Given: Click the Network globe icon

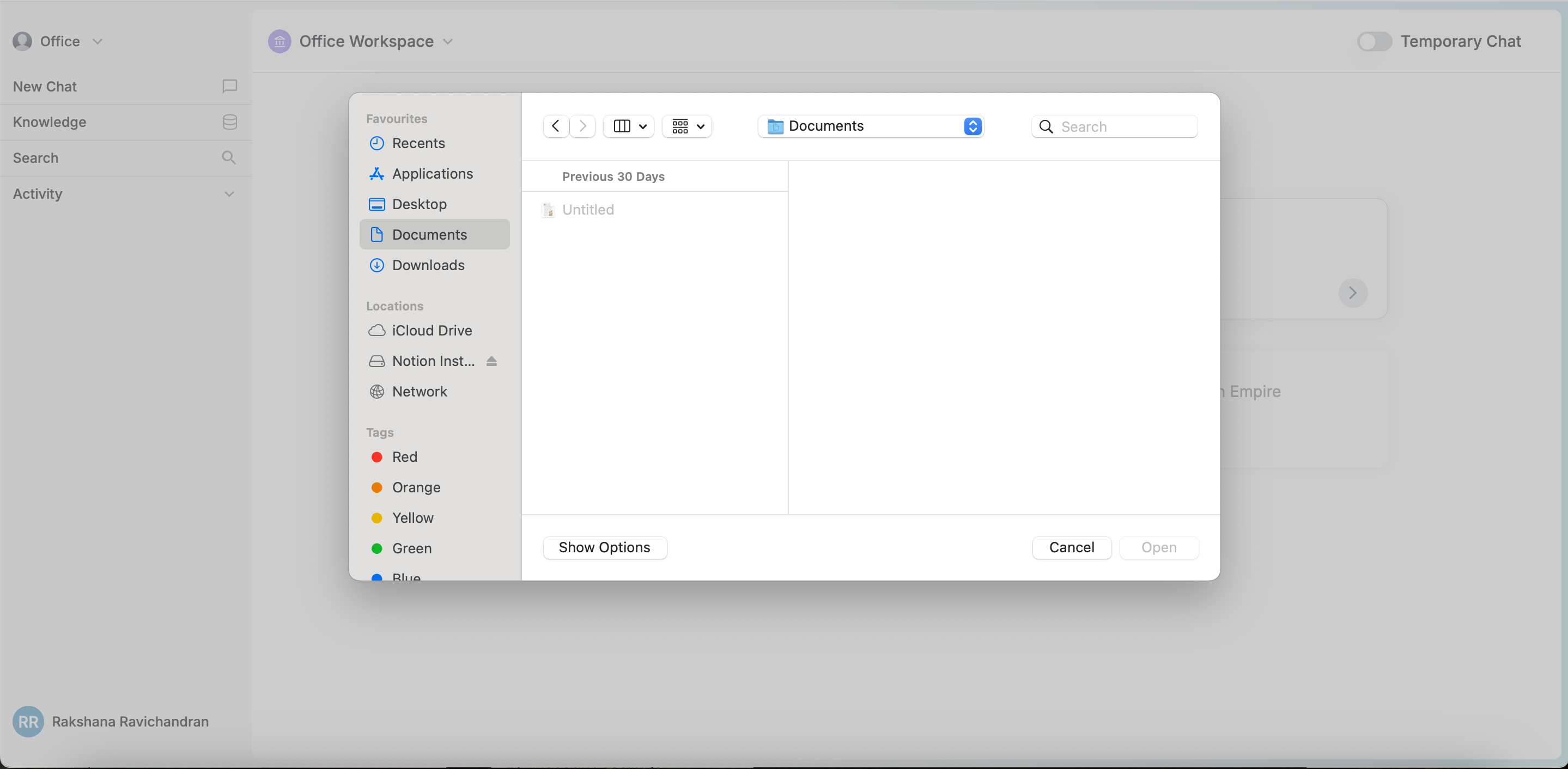Looking at the screenshot, I should coord(377,391).
